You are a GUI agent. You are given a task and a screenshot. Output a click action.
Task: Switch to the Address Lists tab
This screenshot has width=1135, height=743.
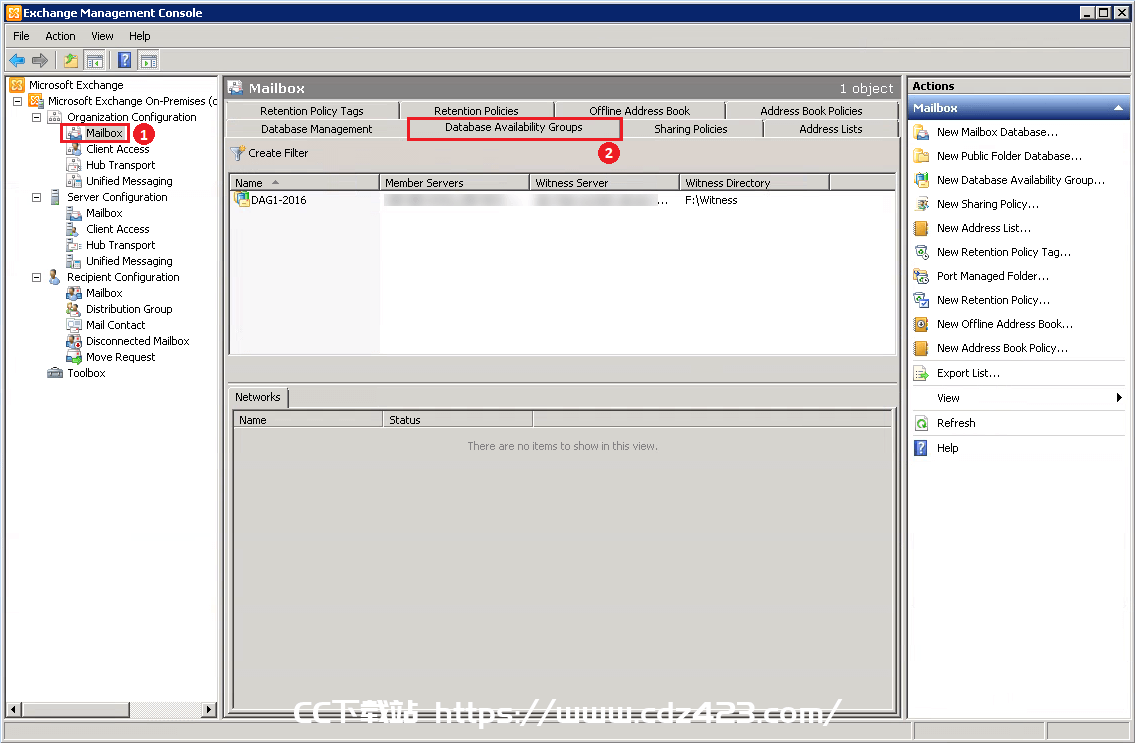coord(831,129)
